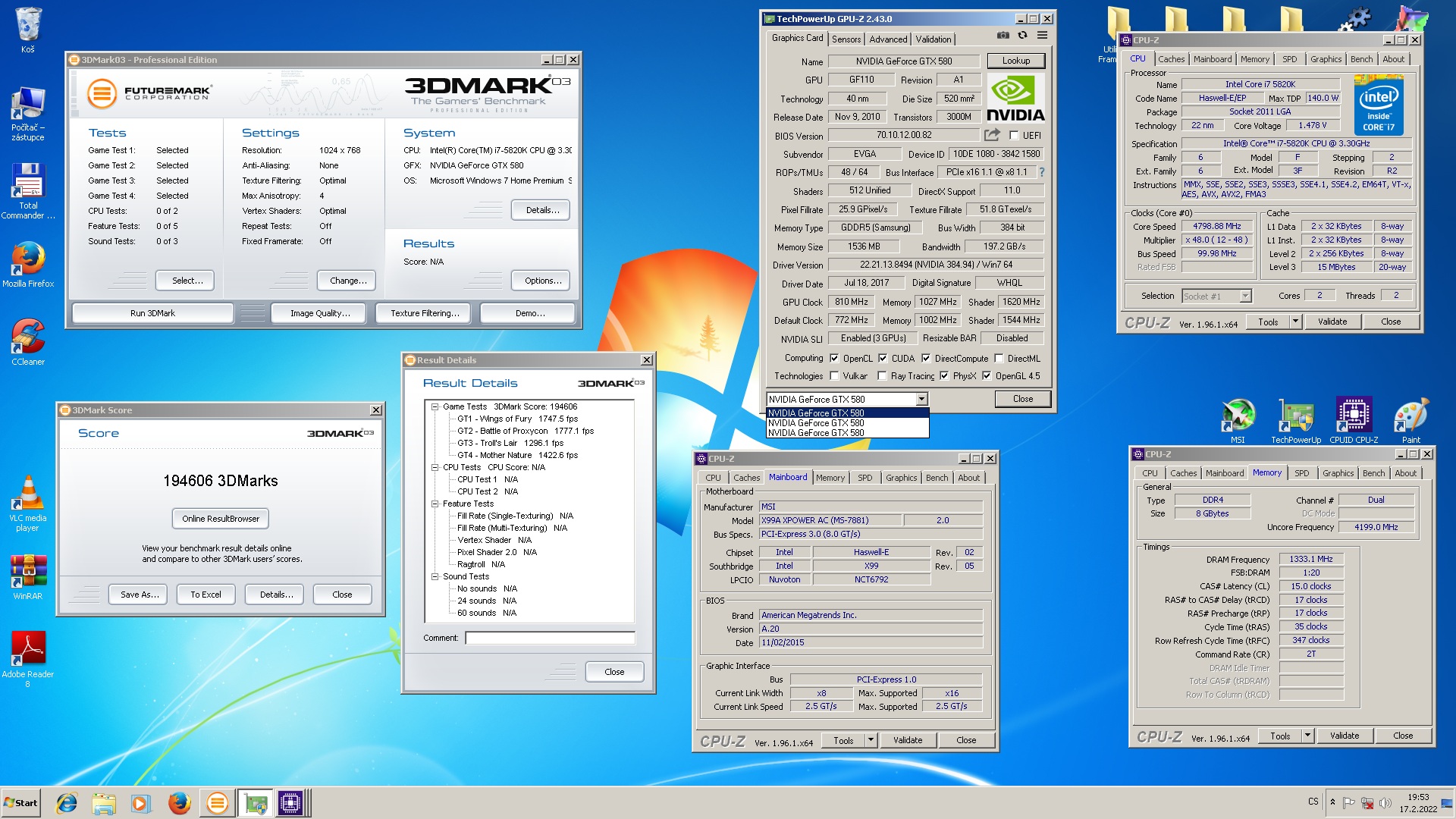This screenshot has height=819, width=1456.
Task: Select third GTX 580 entry in list
Action: tap(847, 433)
